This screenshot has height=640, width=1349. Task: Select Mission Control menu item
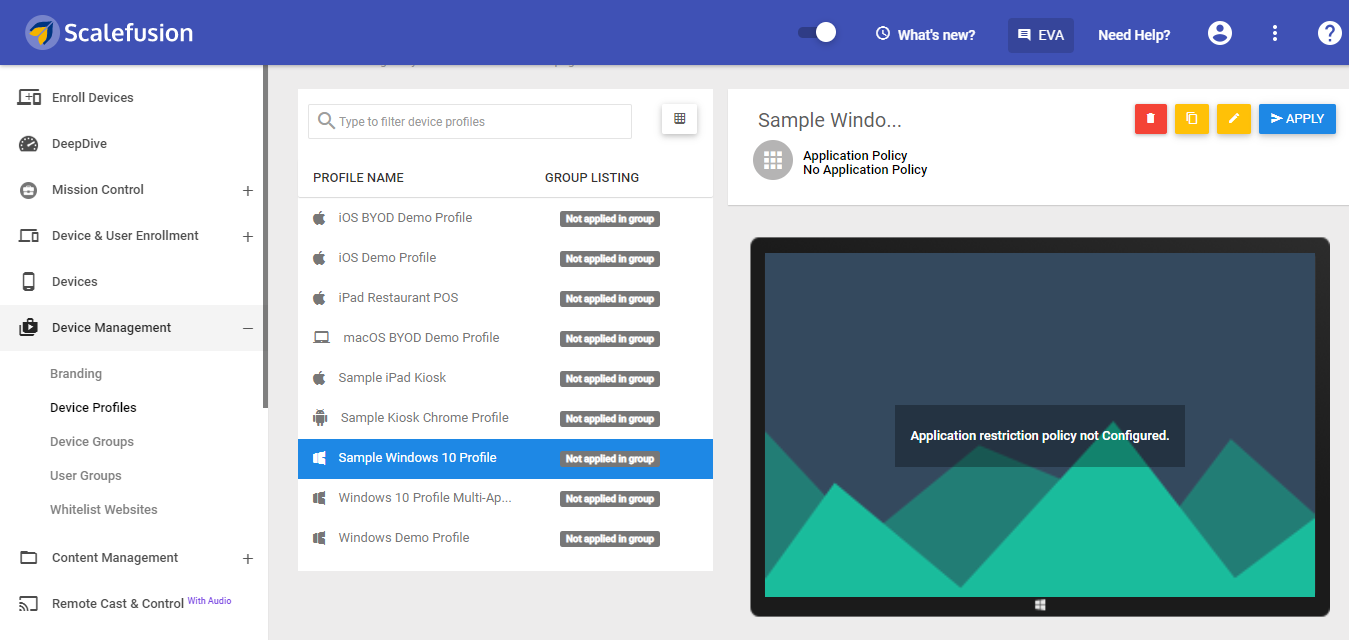coord(98,189)
